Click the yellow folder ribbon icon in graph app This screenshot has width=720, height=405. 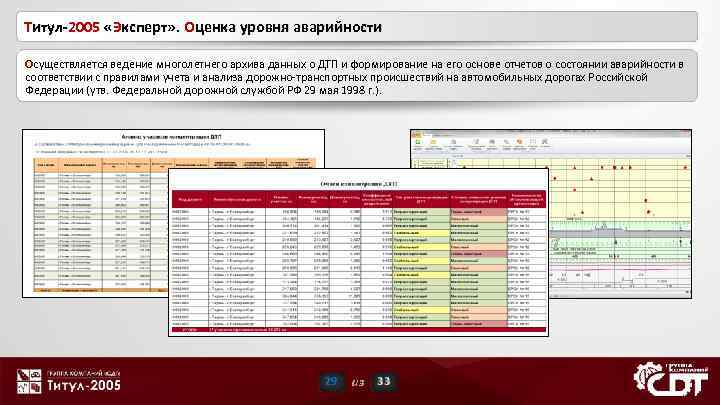[x=433, y=142]
